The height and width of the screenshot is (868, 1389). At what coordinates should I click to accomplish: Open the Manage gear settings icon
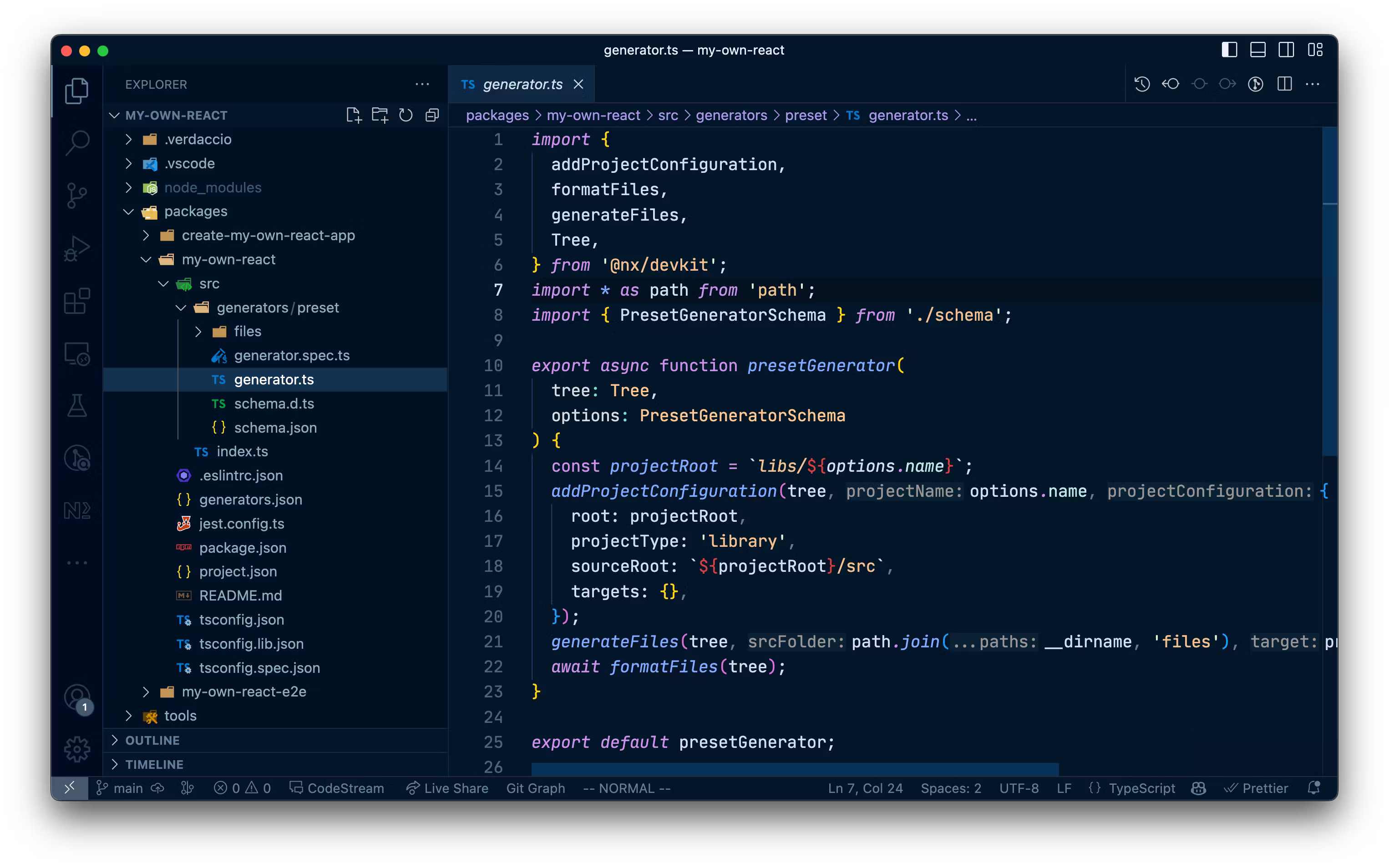[x=77, y=749]
